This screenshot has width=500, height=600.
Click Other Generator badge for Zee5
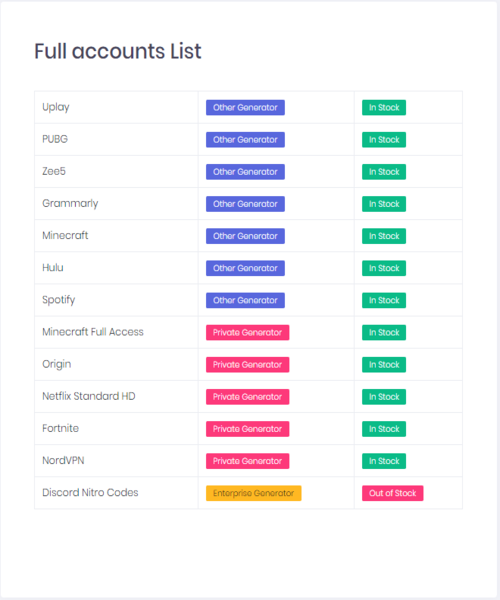tap(245, 172)
